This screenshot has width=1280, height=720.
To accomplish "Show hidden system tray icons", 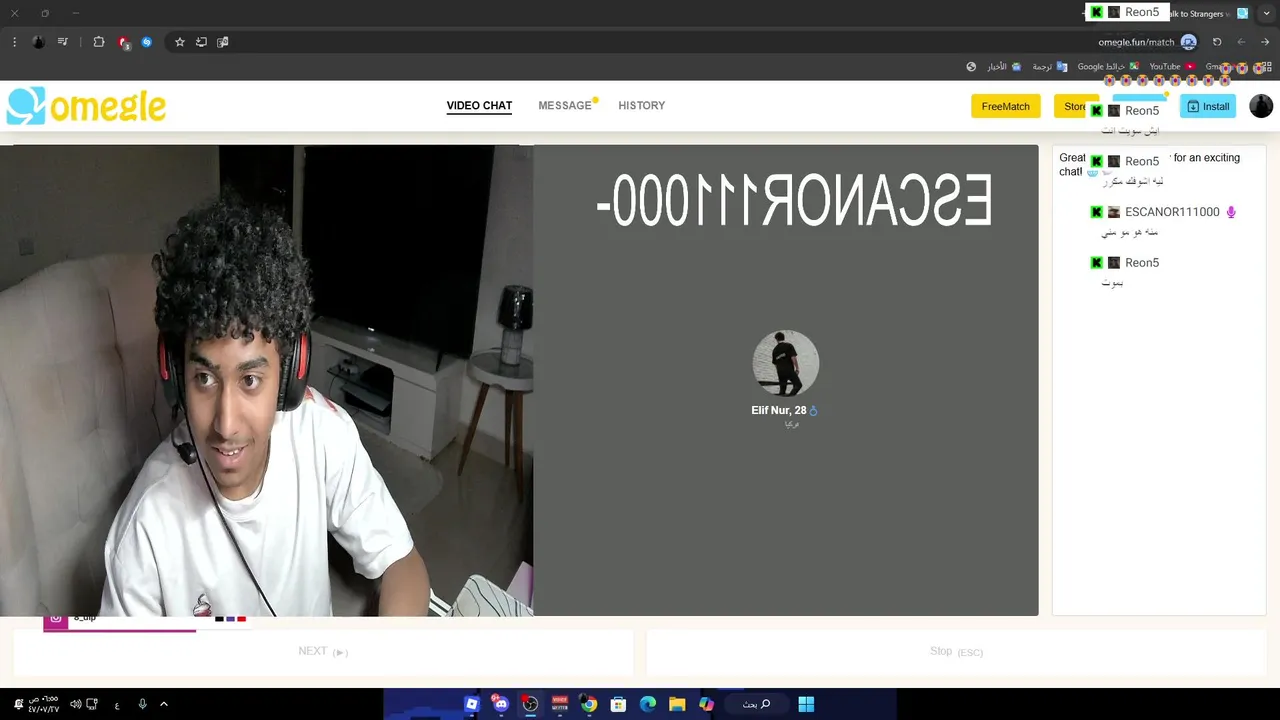I will pos(164,704).
